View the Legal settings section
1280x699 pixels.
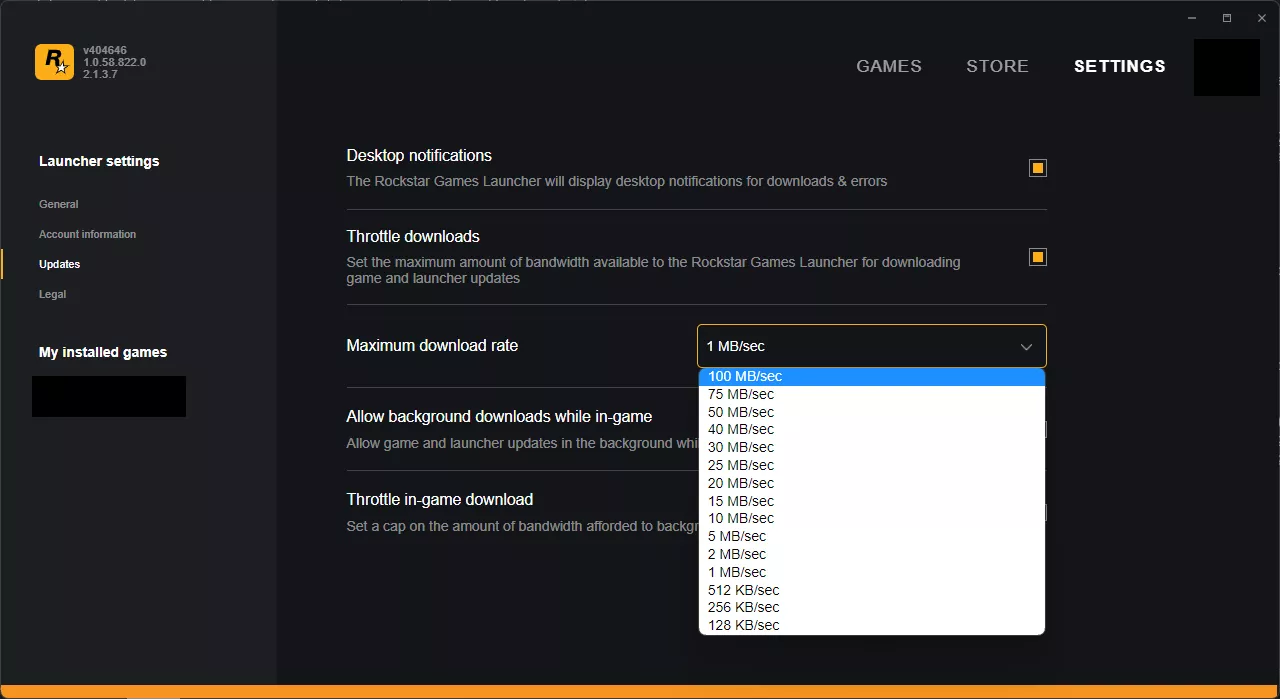[x=52, y=294]
